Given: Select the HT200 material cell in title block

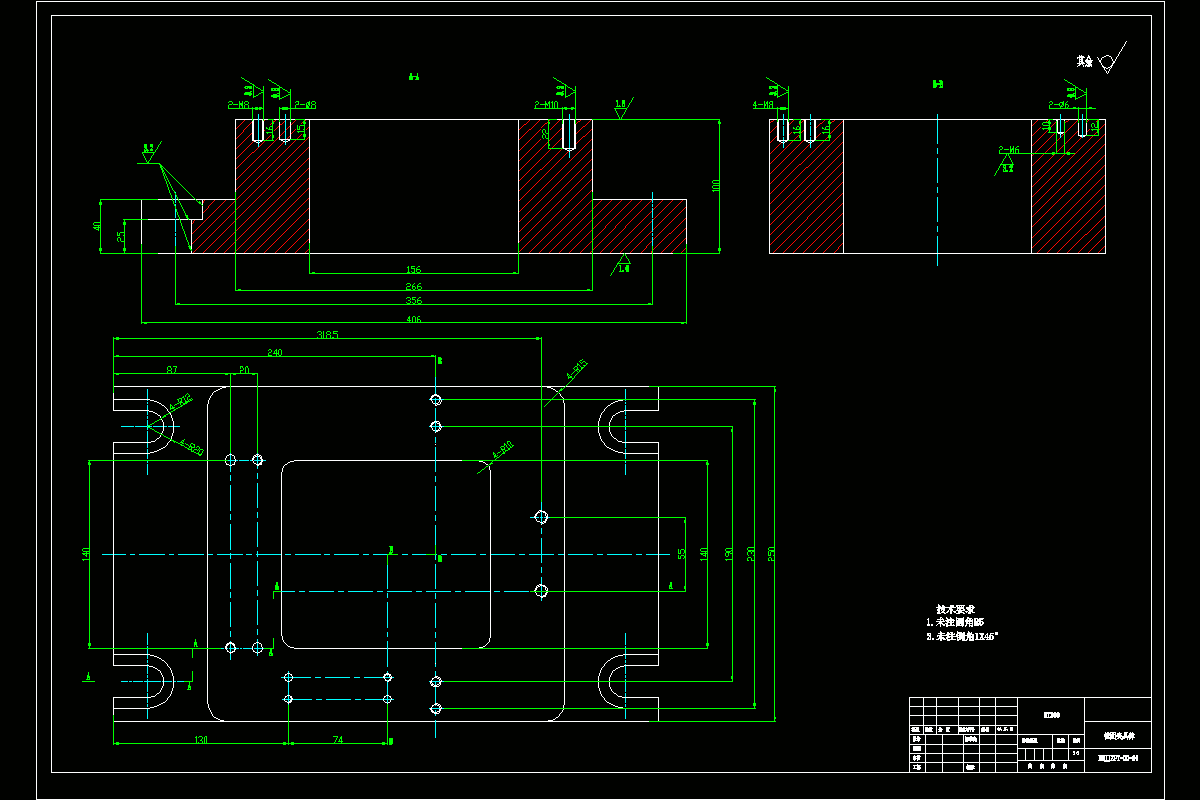Looking at the screenshot, I should pos(1052,714).
